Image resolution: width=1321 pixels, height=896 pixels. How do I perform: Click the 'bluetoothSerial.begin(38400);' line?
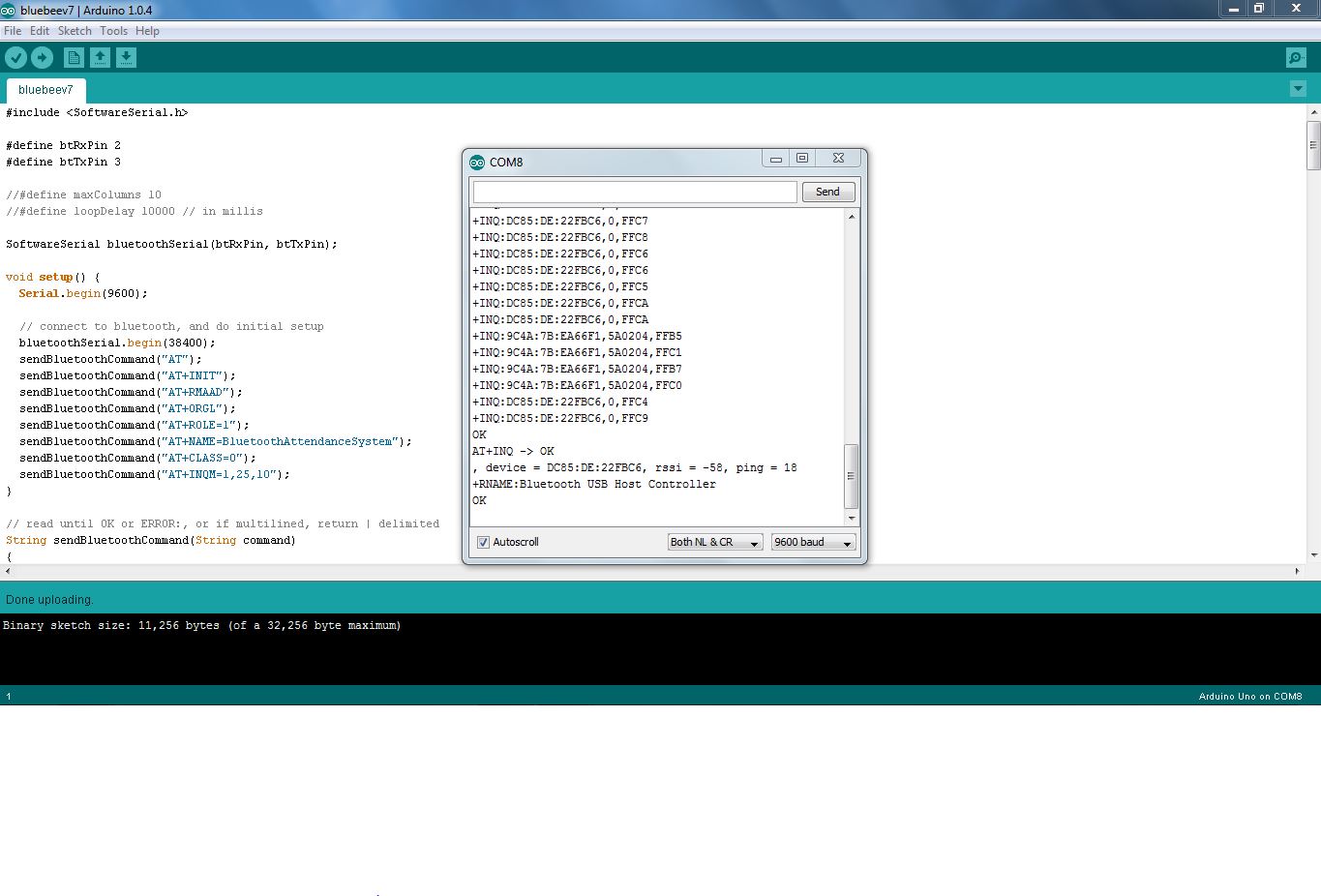click(x=117, y=343)
